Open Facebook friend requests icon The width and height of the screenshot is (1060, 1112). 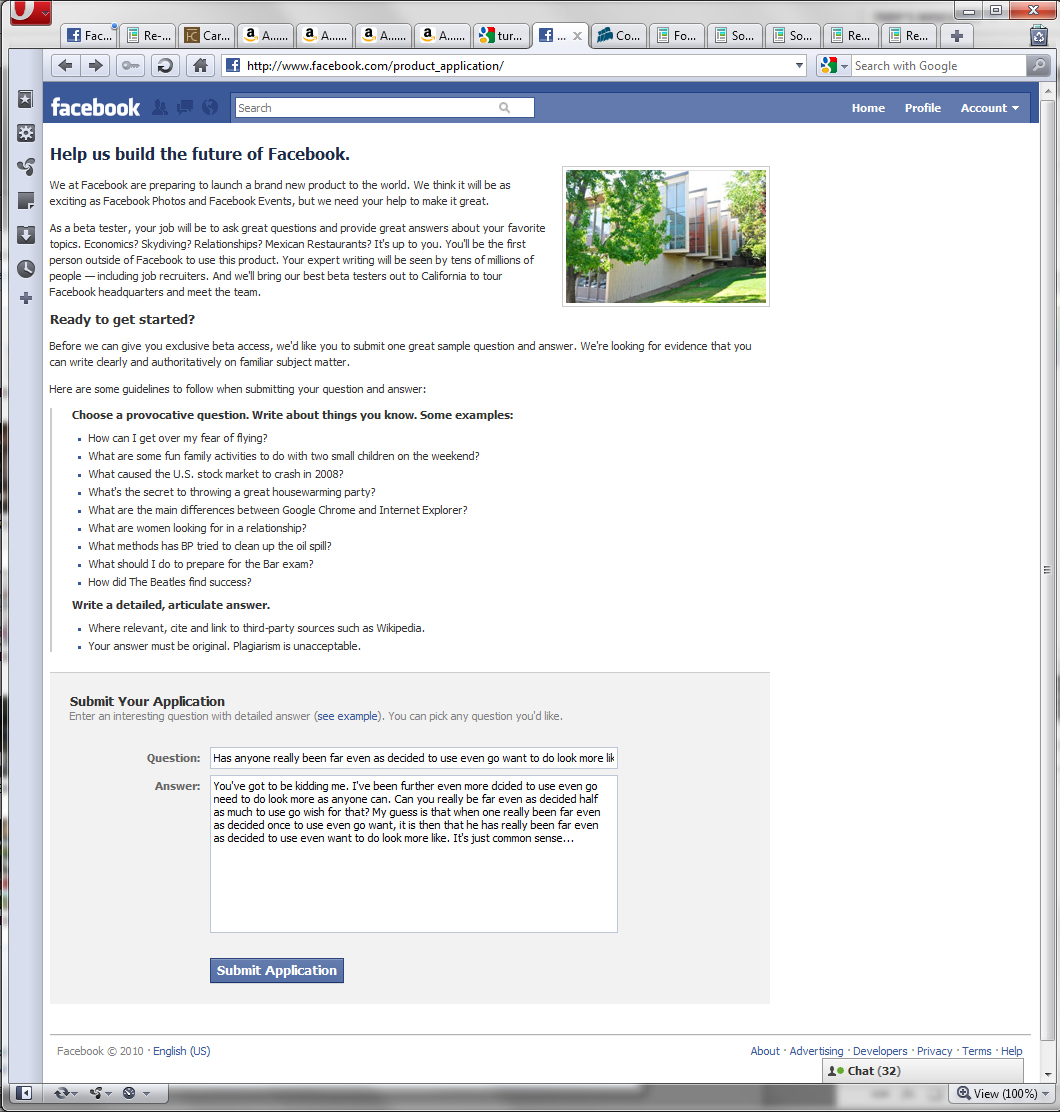pos(159,108)
